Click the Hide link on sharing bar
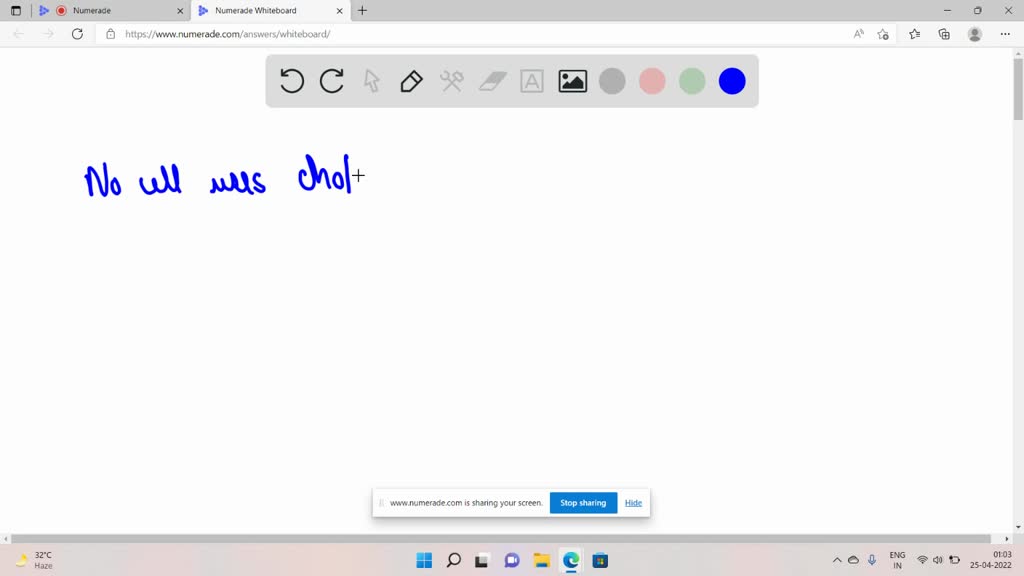The height and width of the screenshot is (576, 1024). [633, 502]
